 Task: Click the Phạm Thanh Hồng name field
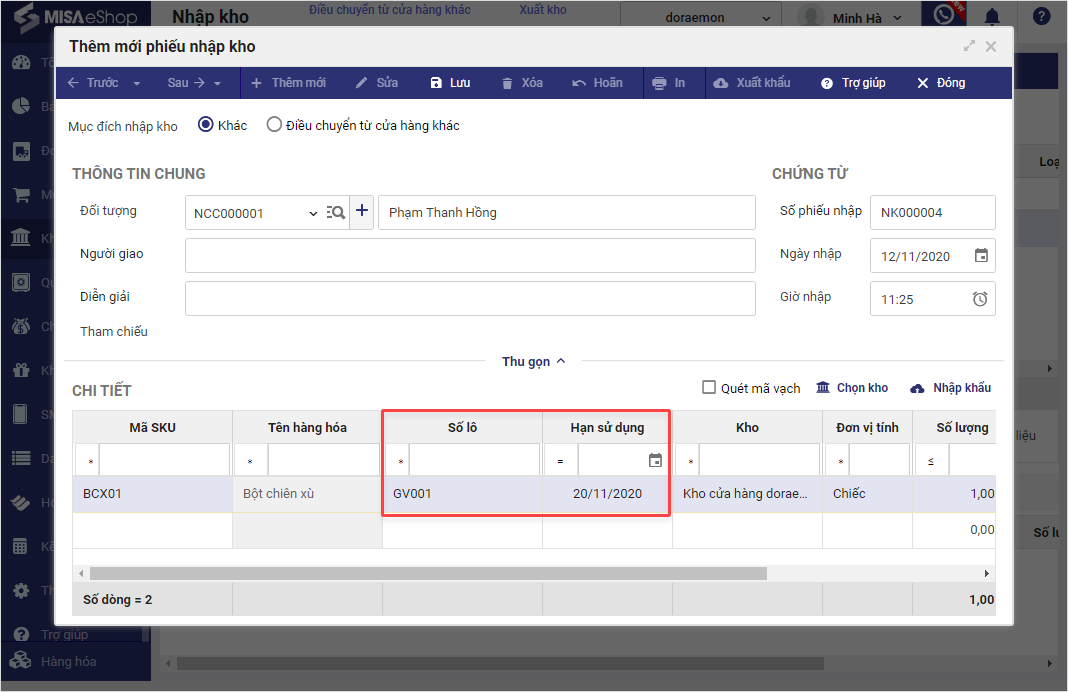point(567,213)
